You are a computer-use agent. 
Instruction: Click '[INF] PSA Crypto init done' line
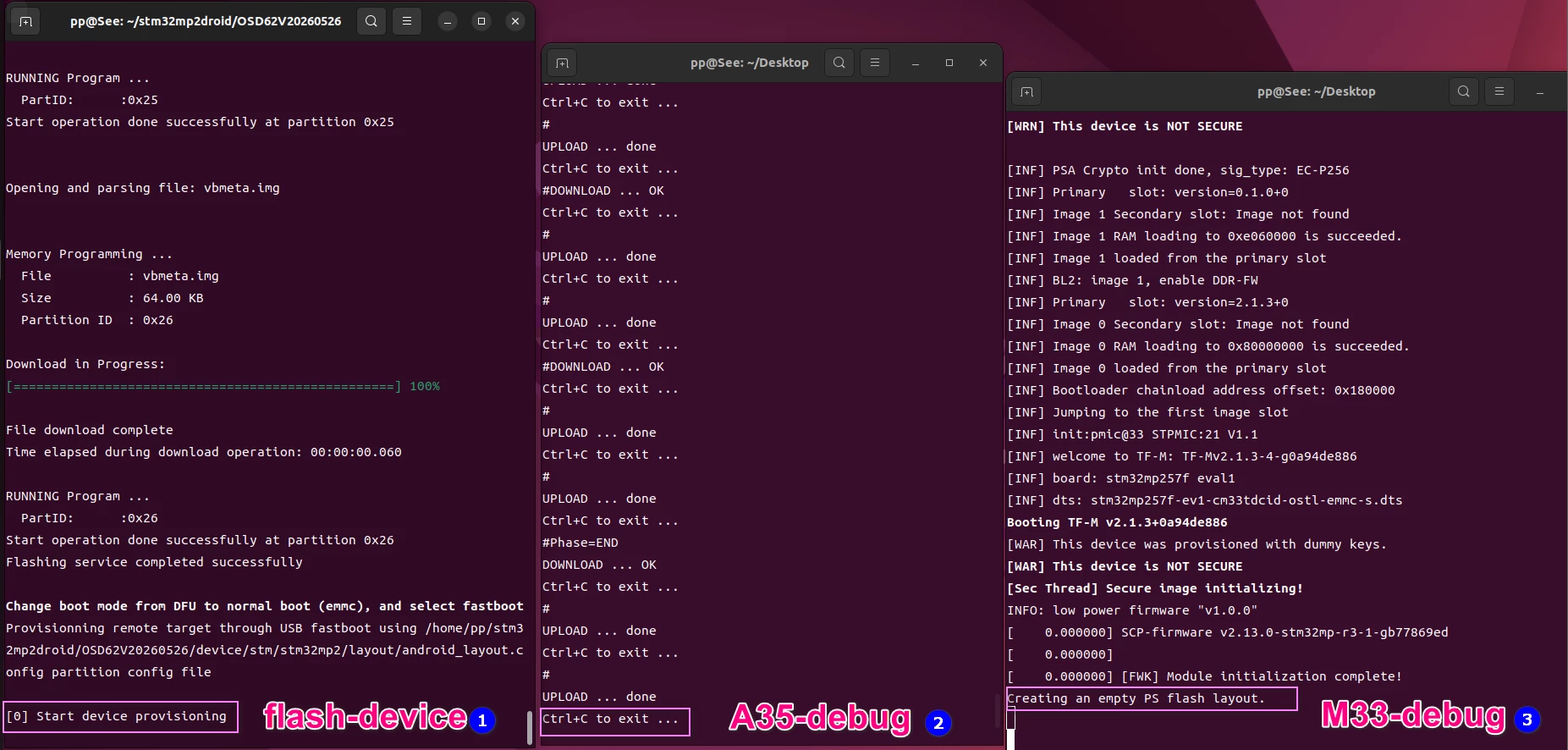pos(1178,170)
